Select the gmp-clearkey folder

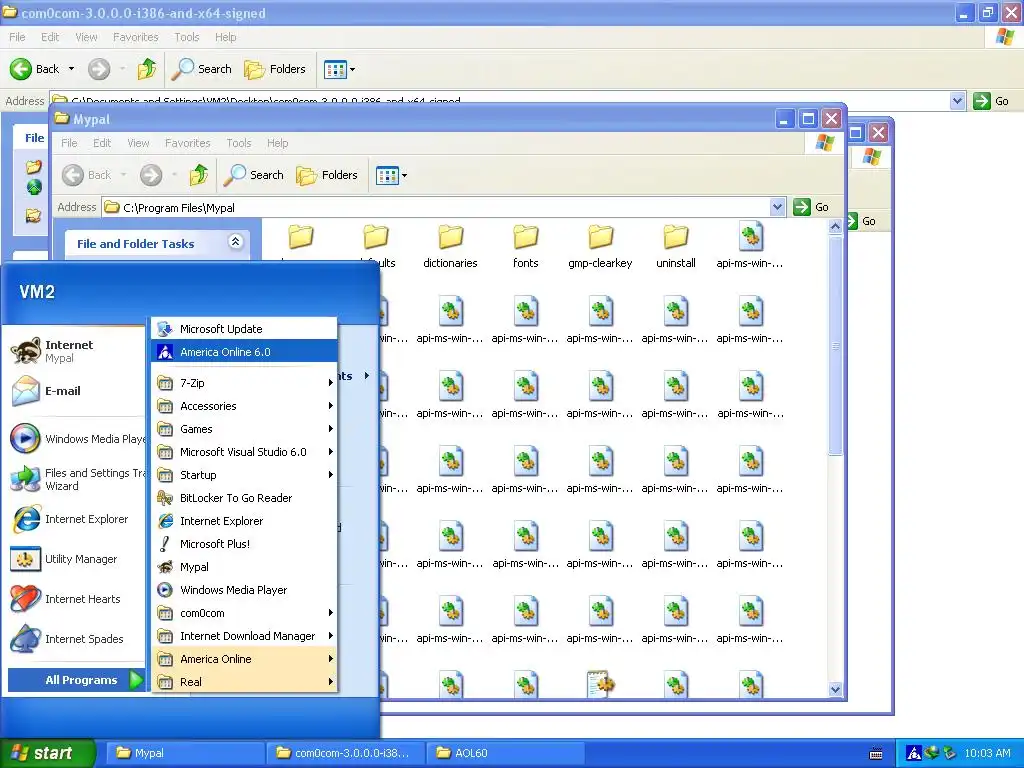[600, 247]
